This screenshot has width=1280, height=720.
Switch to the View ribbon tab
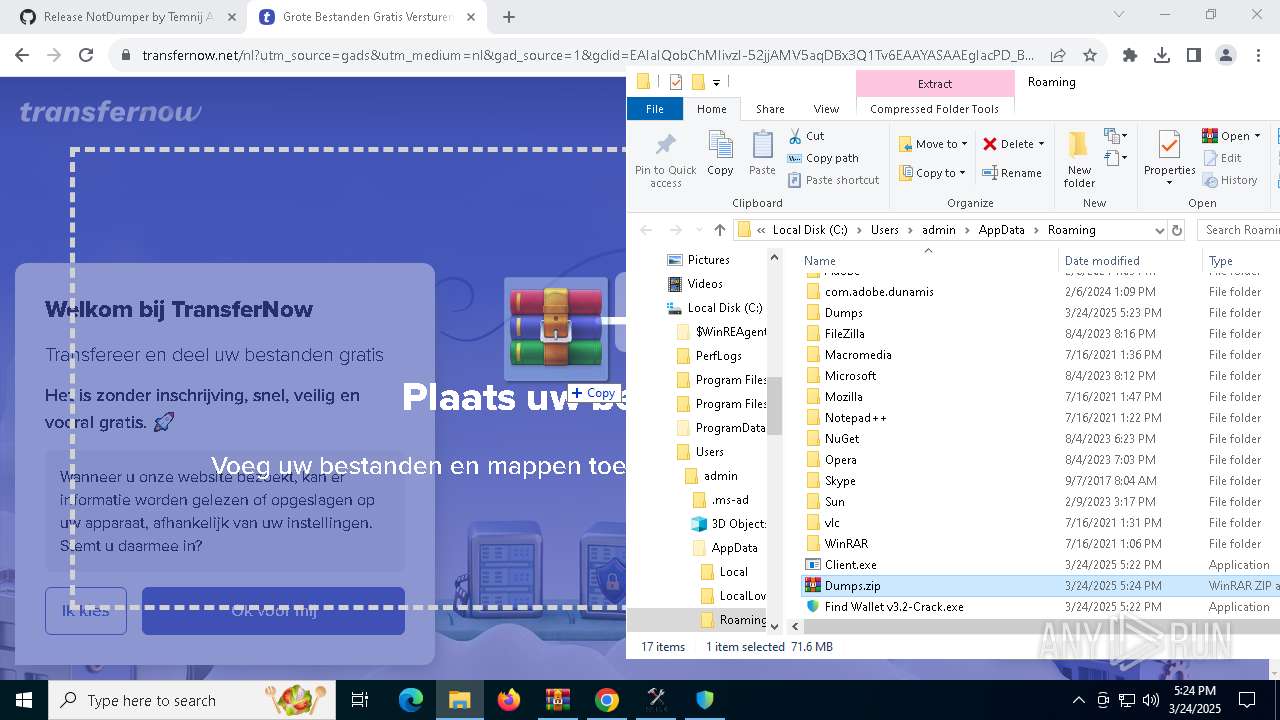coord(826,109)
